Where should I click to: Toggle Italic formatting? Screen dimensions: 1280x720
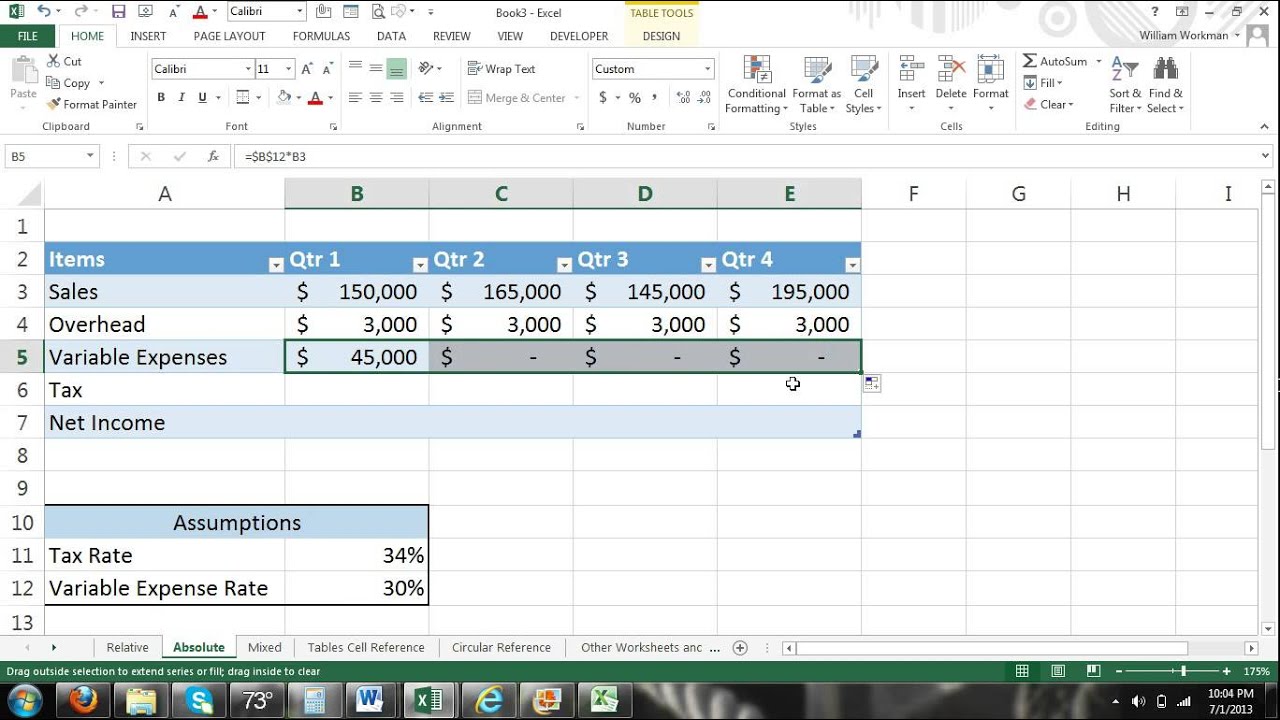point(182,98)
